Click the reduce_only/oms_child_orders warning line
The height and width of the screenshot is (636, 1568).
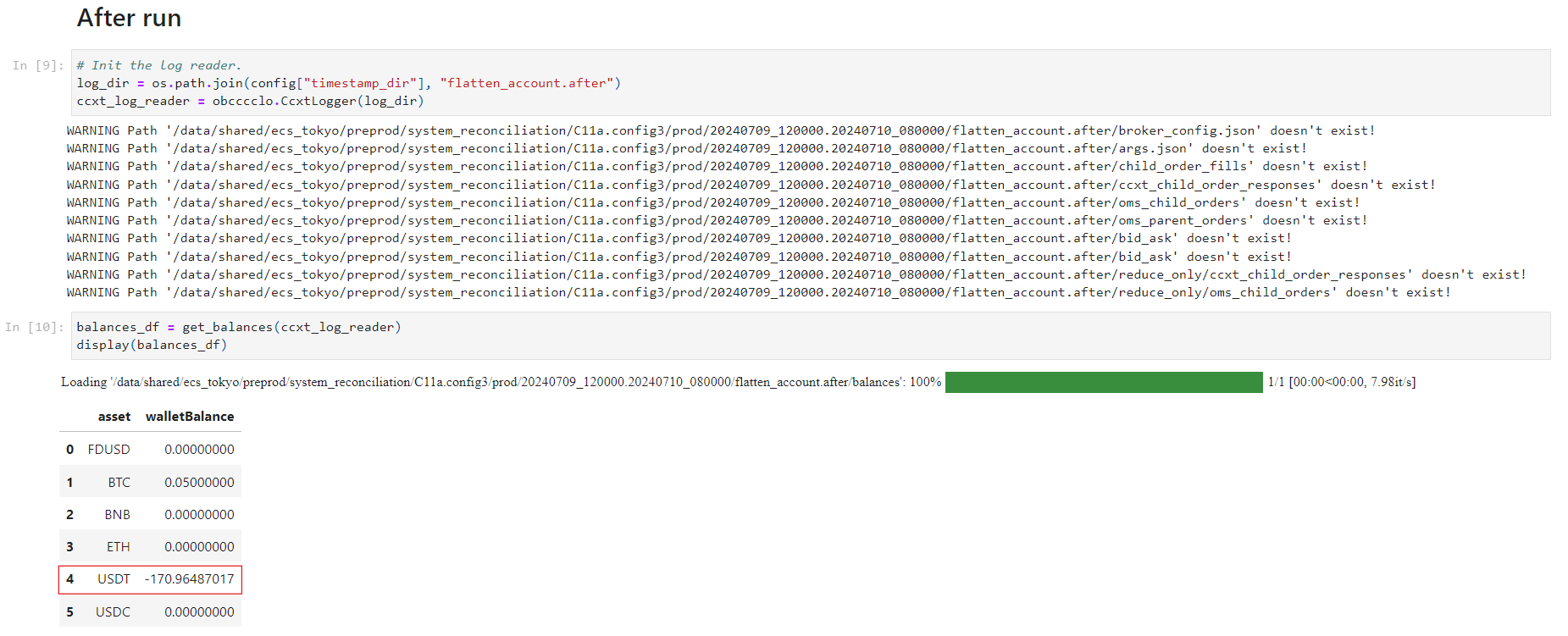(759, 292)
